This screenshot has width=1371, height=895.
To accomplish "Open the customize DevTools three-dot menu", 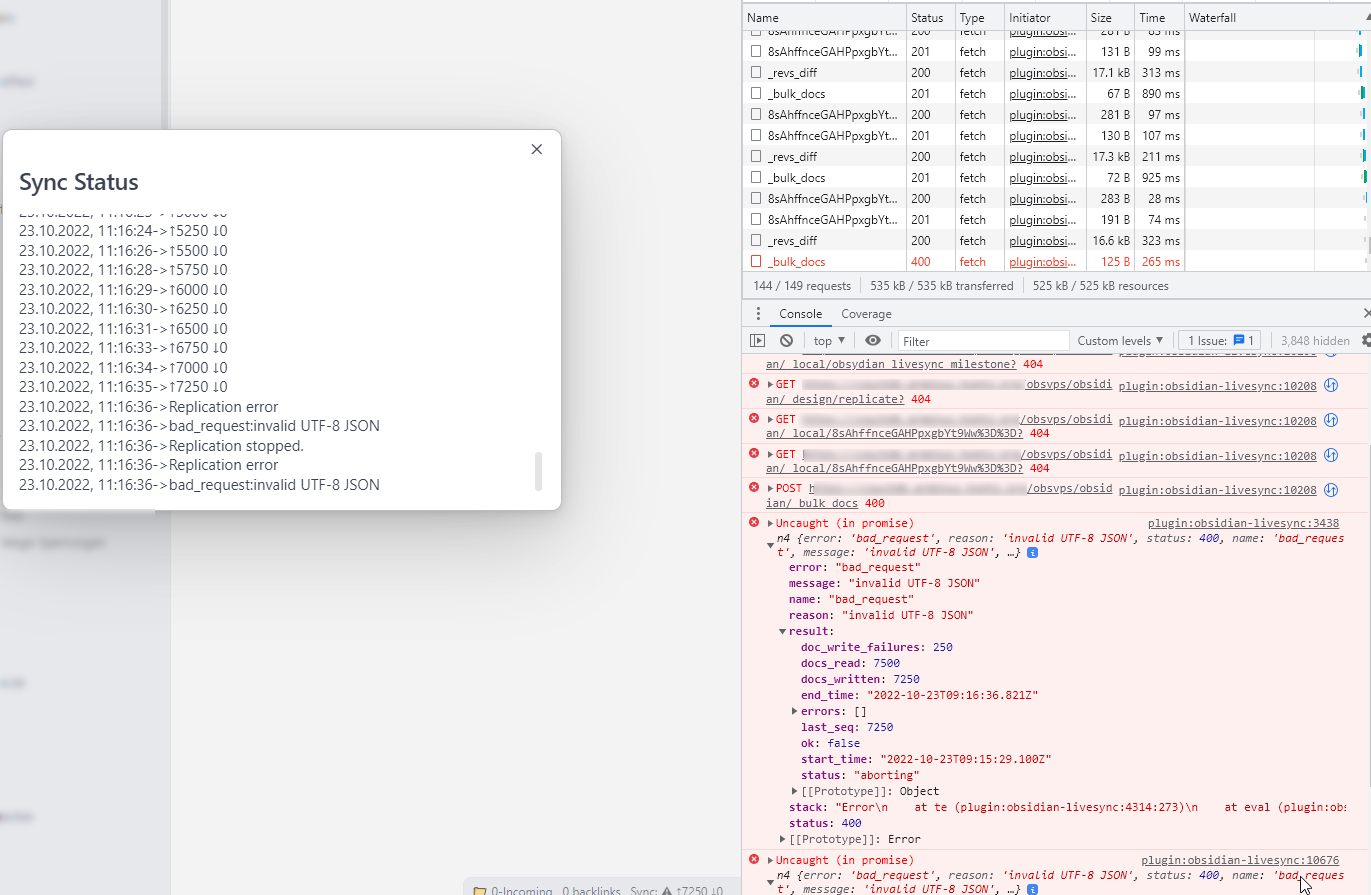I will (x=757, y=313).
